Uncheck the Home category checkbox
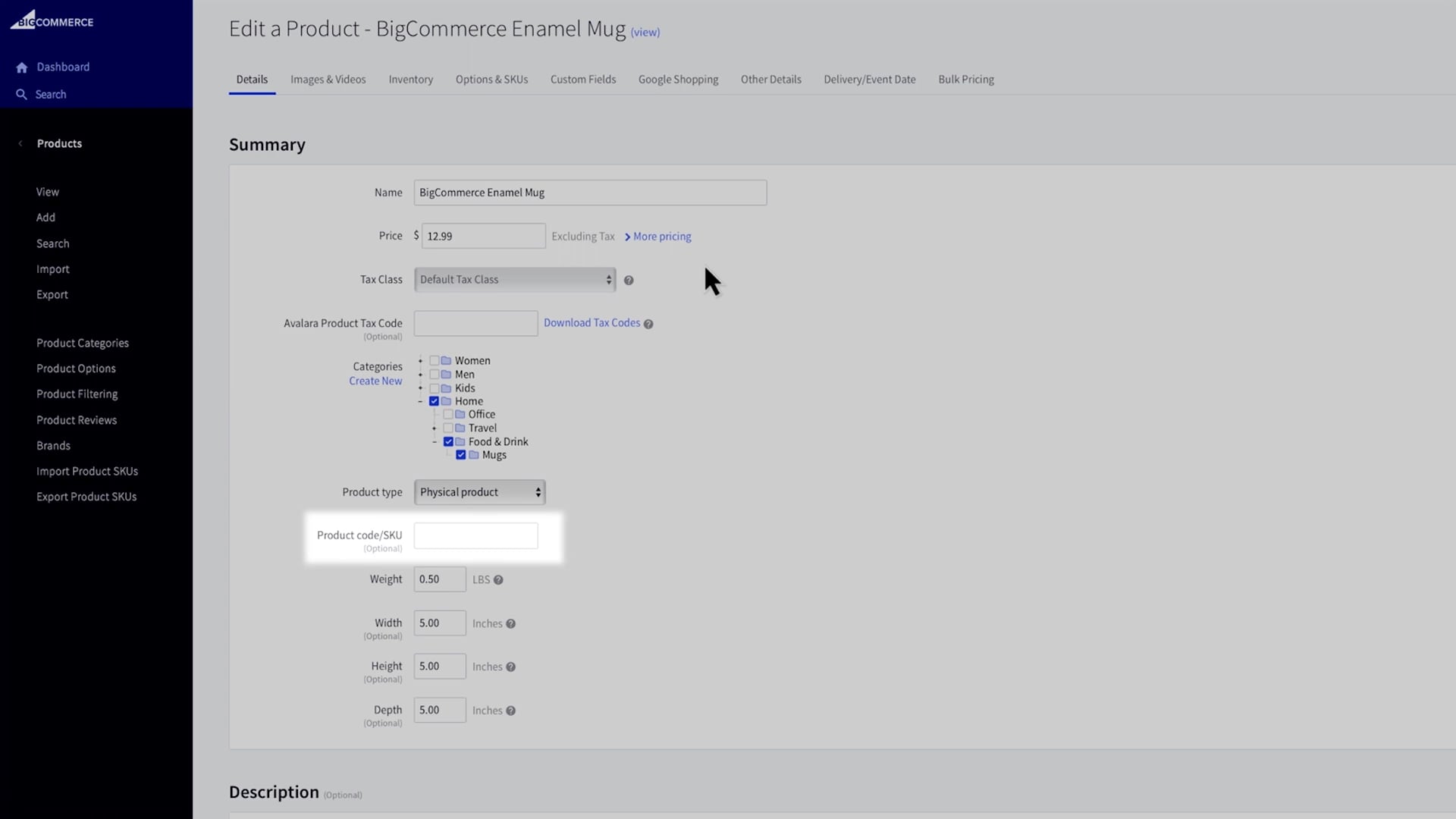 [x=435, y=401]
